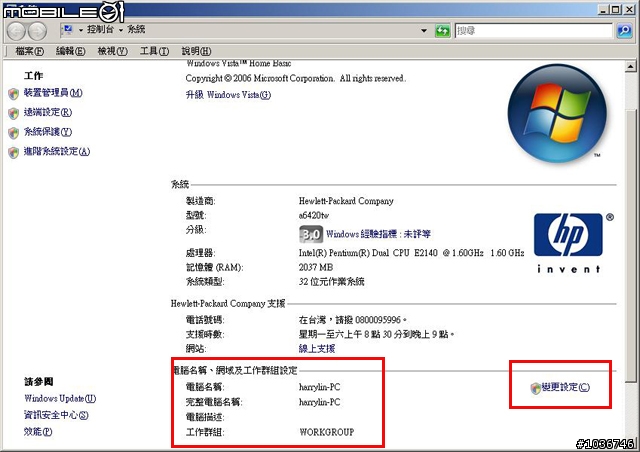Image resolution: width=640 pixels, height=452 pixels.
Task: Click 系統 breadcrumb in address bar
Action: tap(136, 29)
